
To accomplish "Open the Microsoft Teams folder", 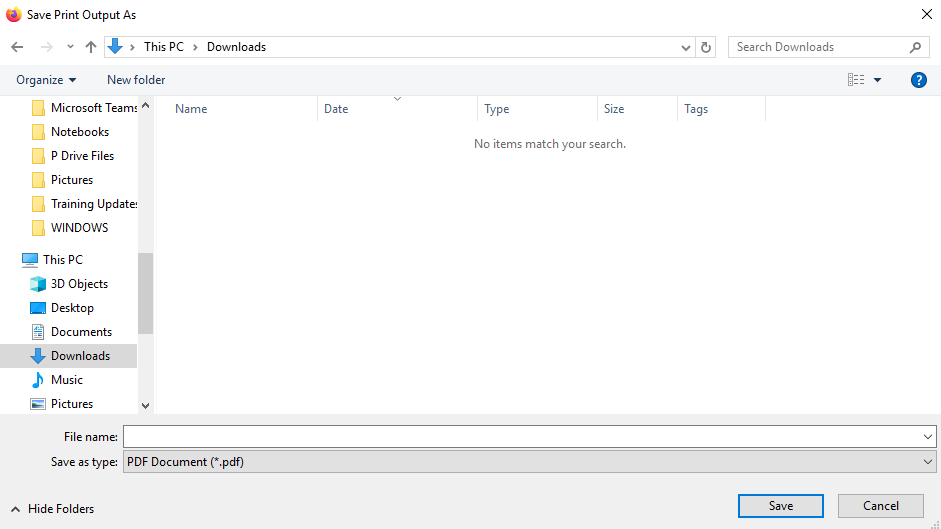I will pos(84,107).
